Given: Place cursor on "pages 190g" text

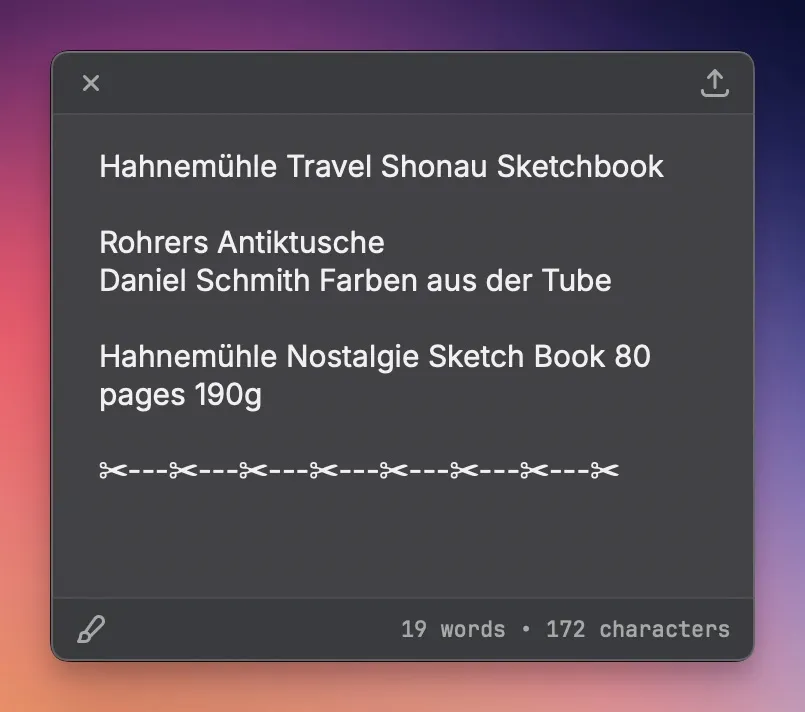Looking at the screenshot, I should click(180, 395).
